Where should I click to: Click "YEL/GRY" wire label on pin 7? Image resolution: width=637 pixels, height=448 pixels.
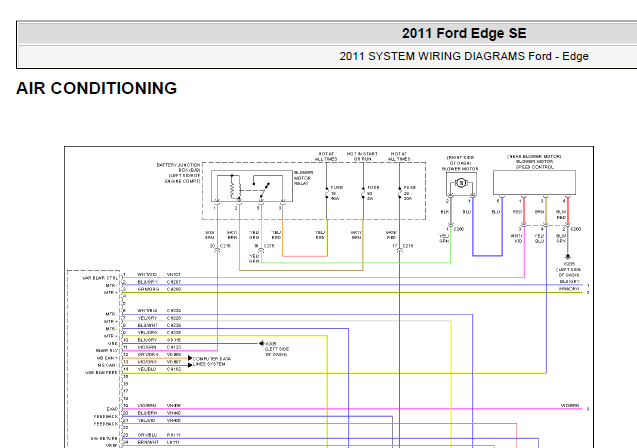(x=147, y=318)
